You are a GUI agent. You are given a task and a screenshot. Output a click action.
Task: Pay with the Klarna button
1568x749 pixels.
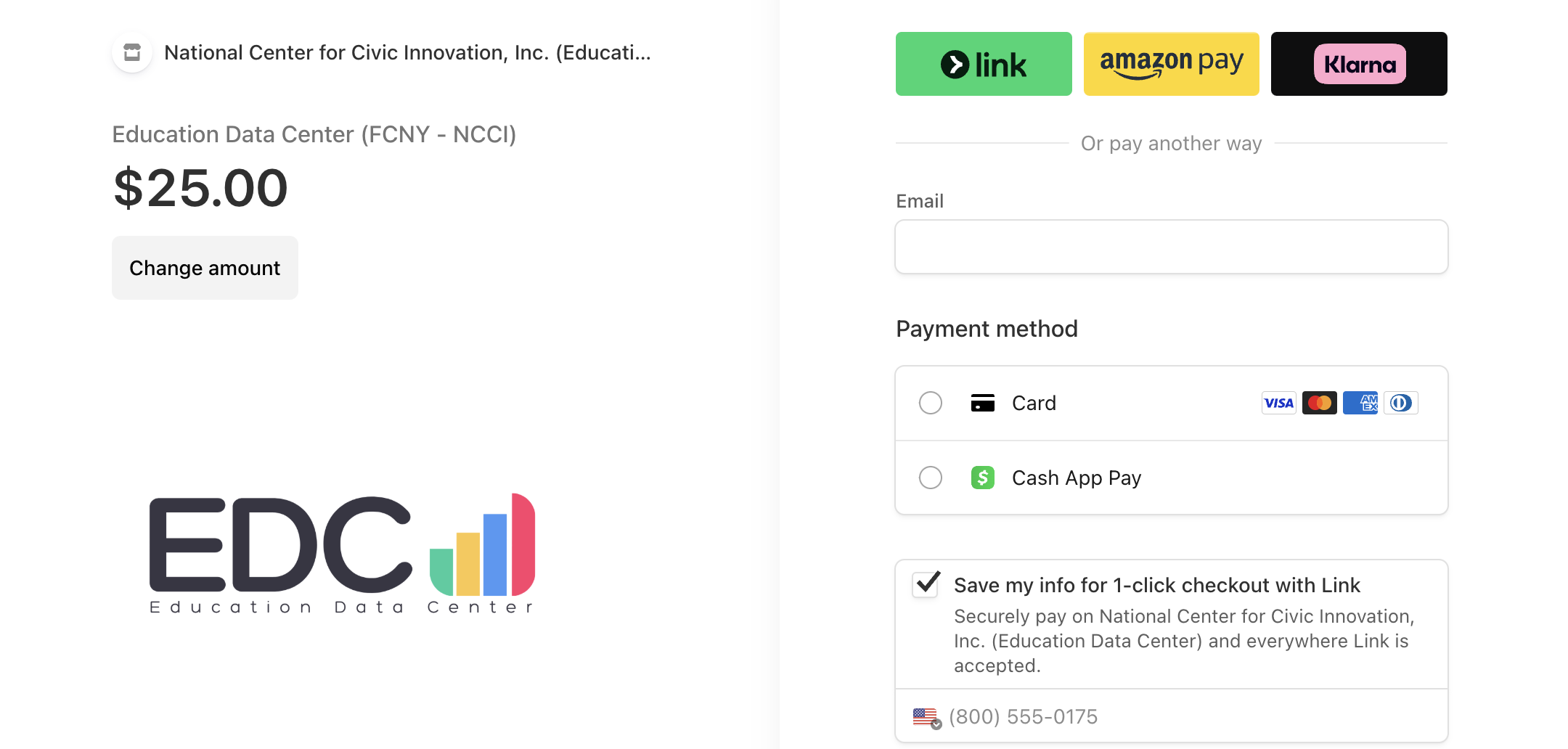pyautogui.click(x=1359, y=64)
